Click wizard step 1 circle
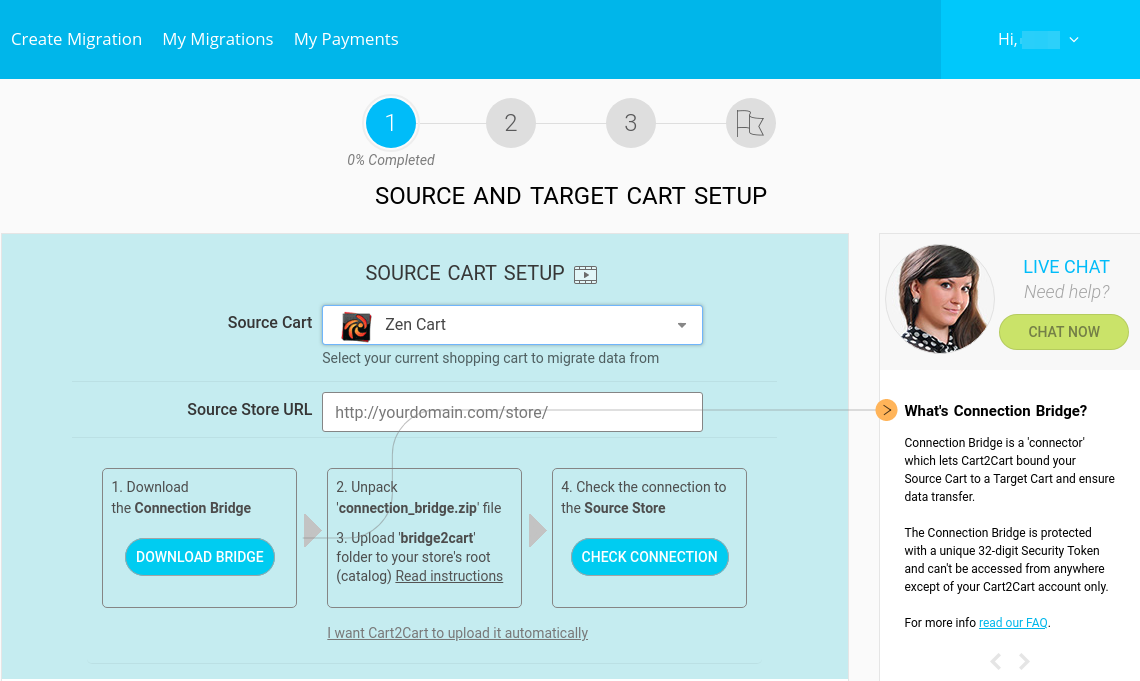Image resolution: width=1140 pixels, height=681 pixels. point(391,123)
